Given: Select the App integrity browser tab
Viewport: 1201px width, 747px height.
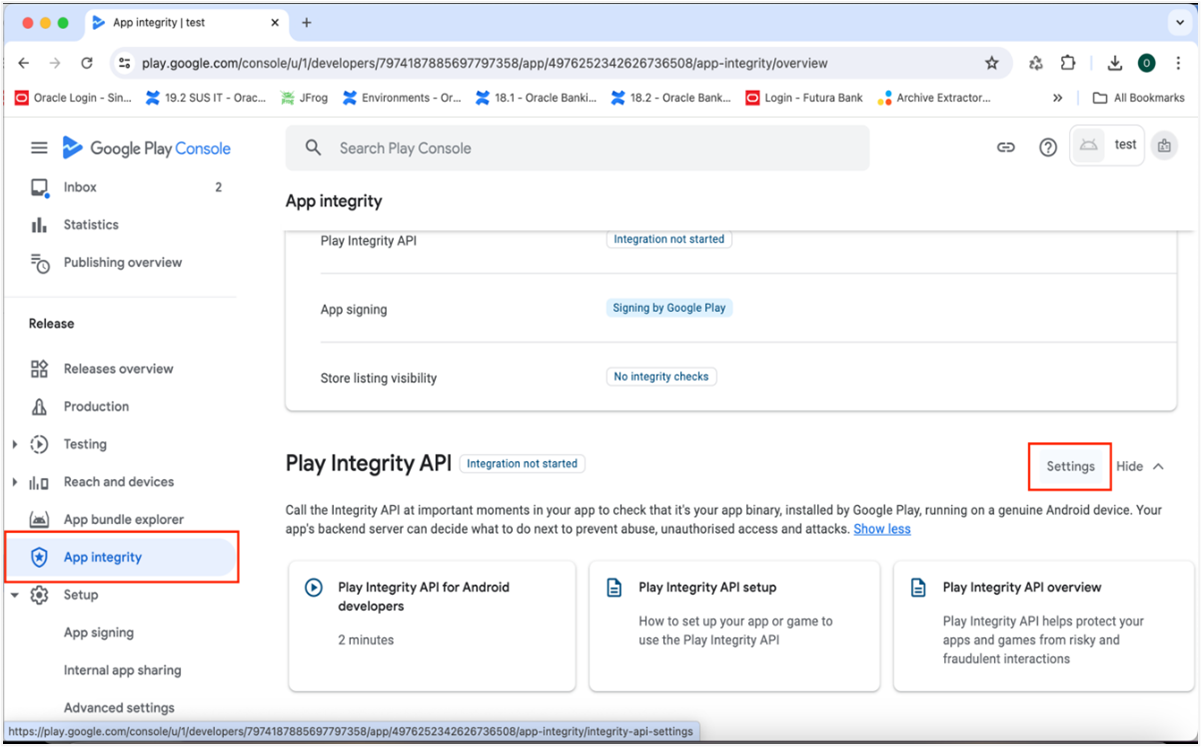Looking at the screenshot, I should 187,22.
